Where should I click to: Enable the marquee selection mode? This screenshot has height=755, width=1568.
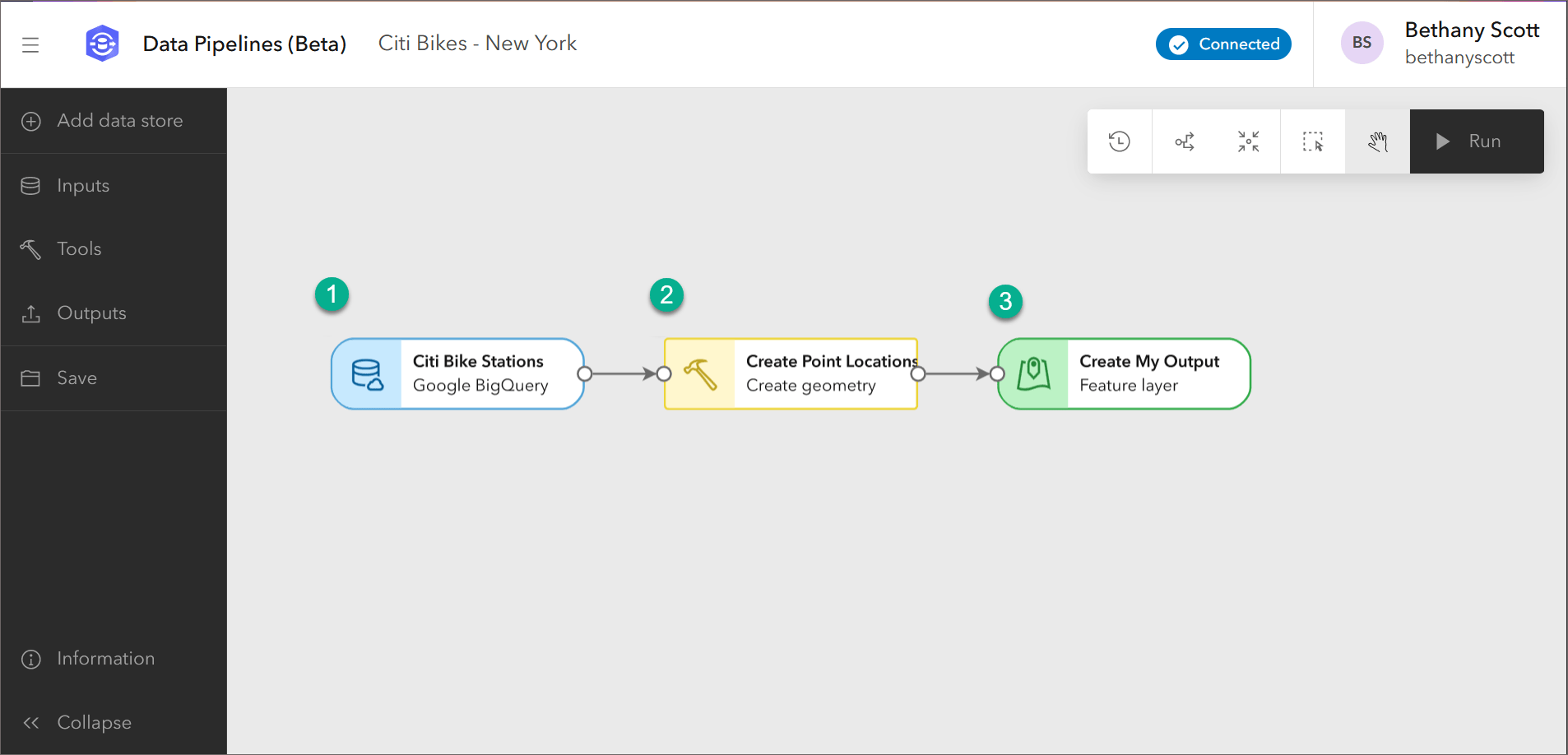[x=1312, y=141]
